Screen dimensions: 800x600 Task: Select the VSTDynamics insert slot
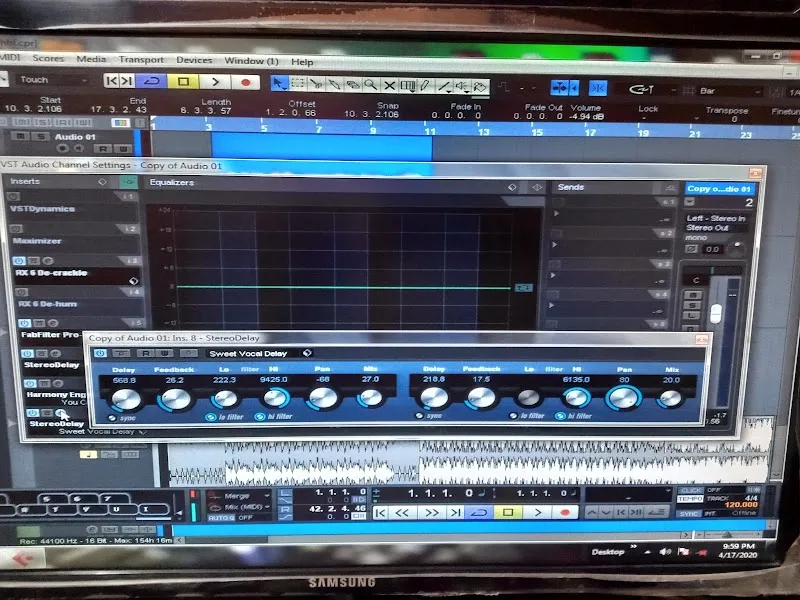pyautogui.click(x=72, y=209)
